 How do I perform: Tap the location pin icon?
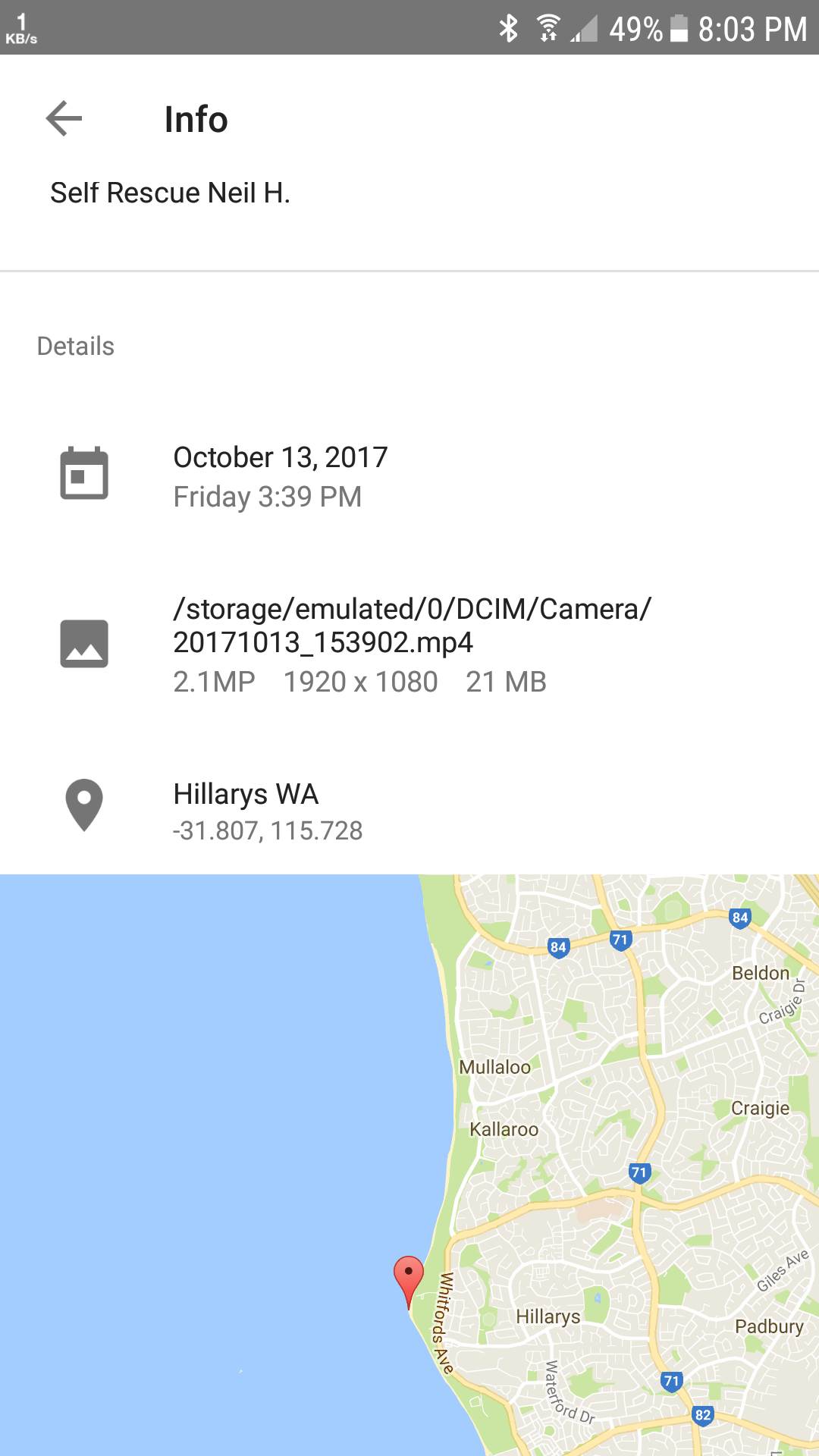[84, 805]
